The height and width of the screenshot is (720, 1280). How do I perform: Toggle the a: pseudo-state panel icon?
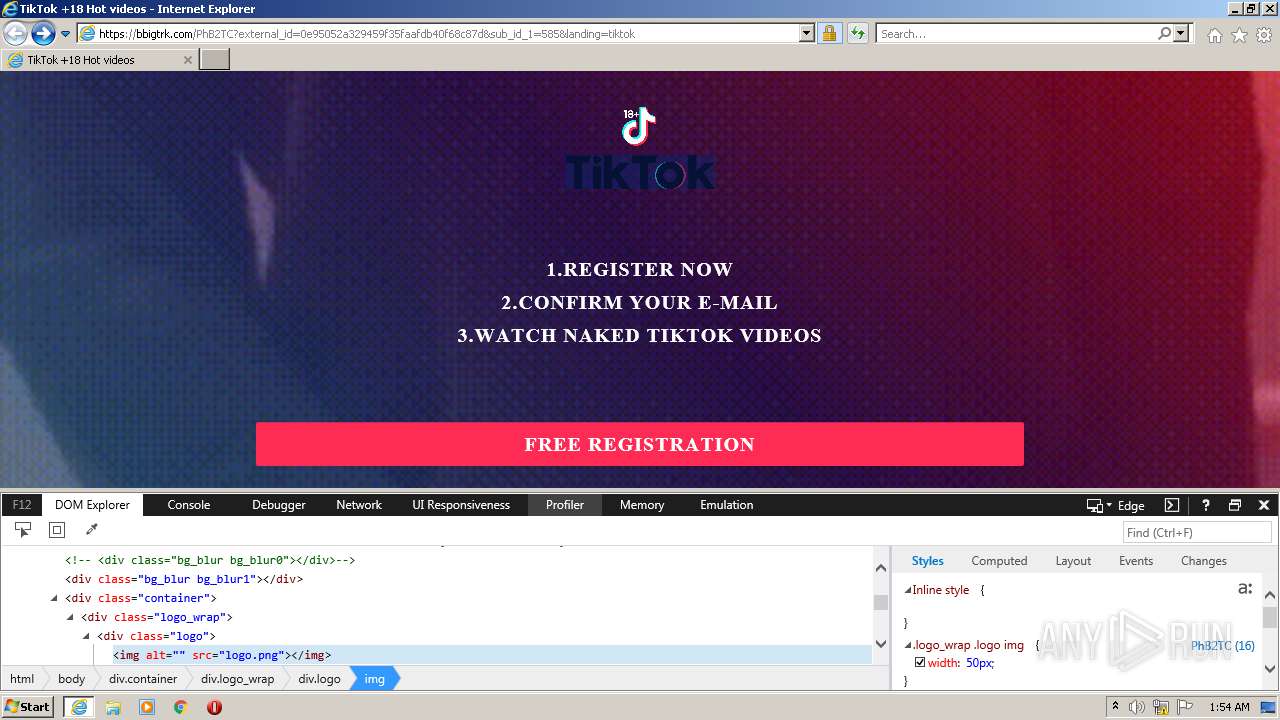1245,589
